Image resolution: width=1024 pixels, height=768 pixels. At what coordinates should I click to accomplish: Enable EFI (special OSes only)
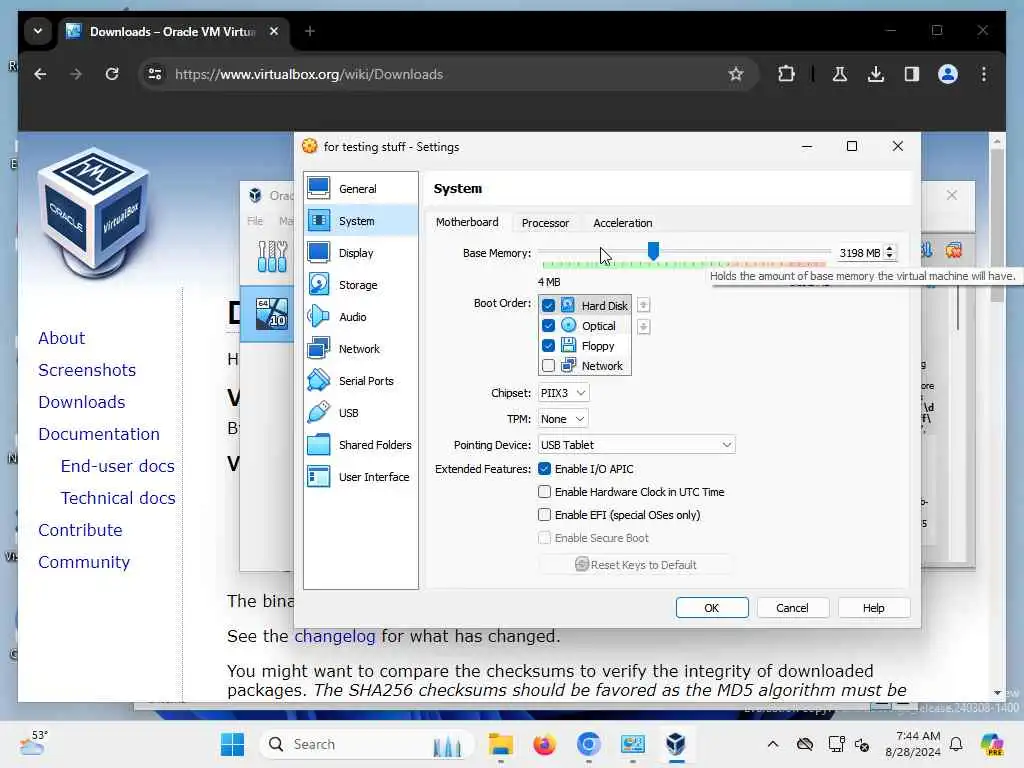coord(544,515)
